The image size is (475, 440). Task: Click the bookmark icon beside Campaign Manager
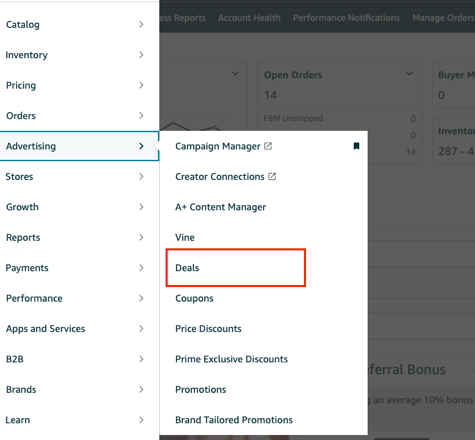[x=356, y=146]
